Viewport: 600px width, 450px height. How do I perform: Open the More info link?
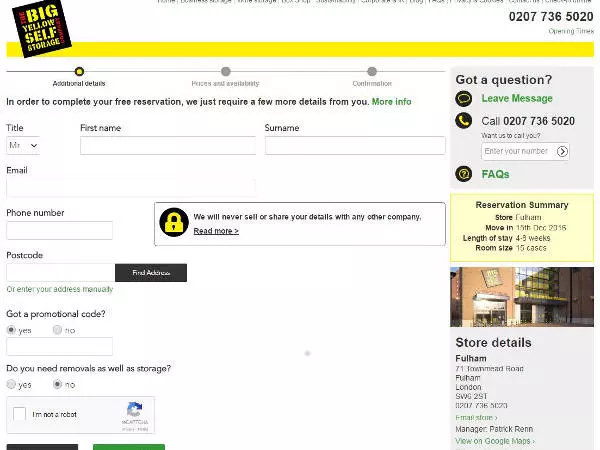pos(391,102)
